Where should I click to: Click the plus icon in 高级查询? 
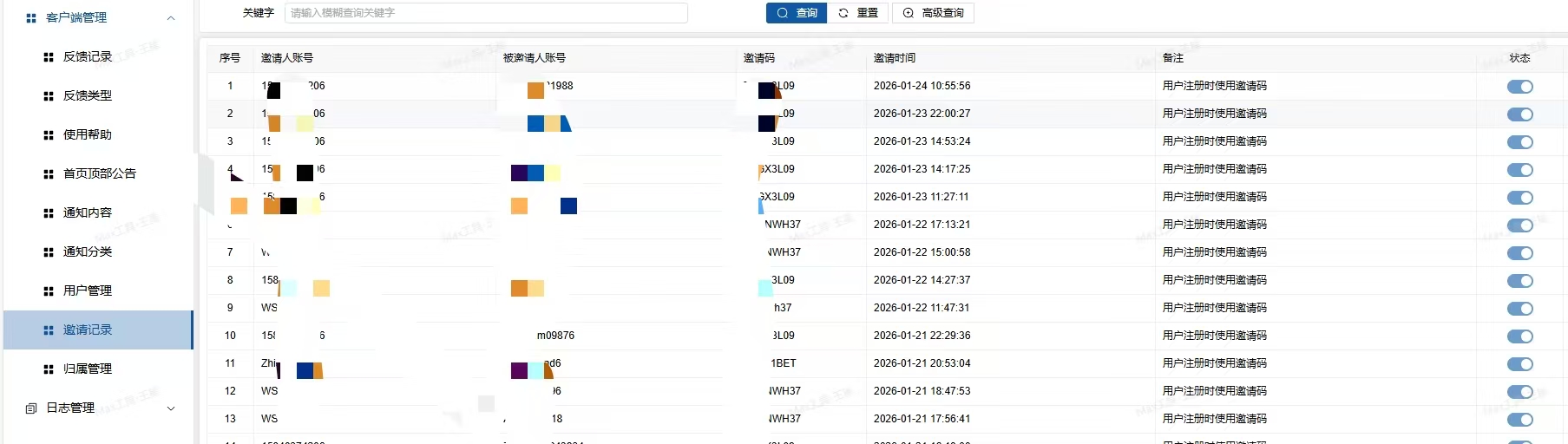(x=909, y=13)
